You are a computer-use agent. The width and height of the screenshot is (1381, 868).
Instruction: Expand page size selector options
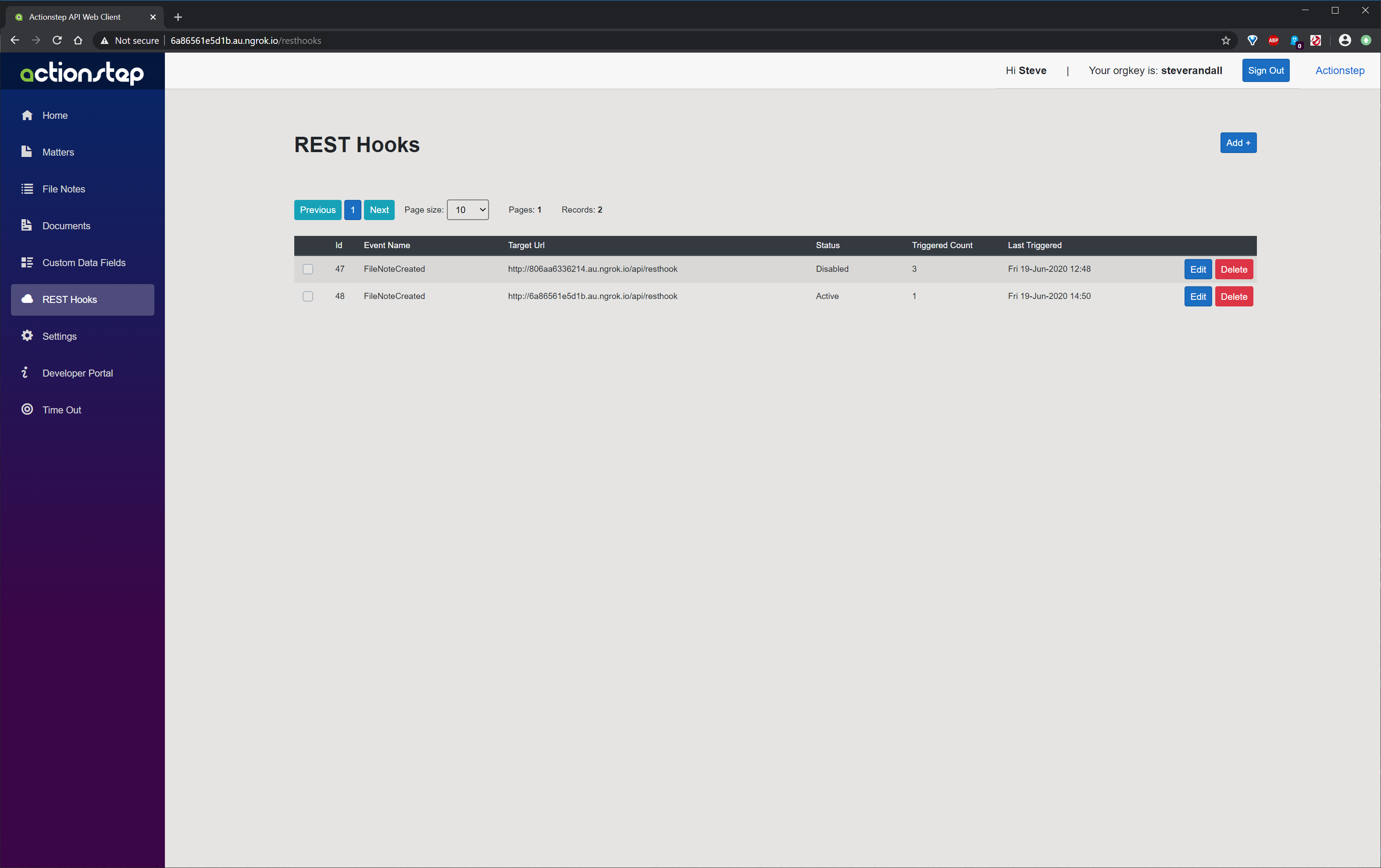click(467, 209)
